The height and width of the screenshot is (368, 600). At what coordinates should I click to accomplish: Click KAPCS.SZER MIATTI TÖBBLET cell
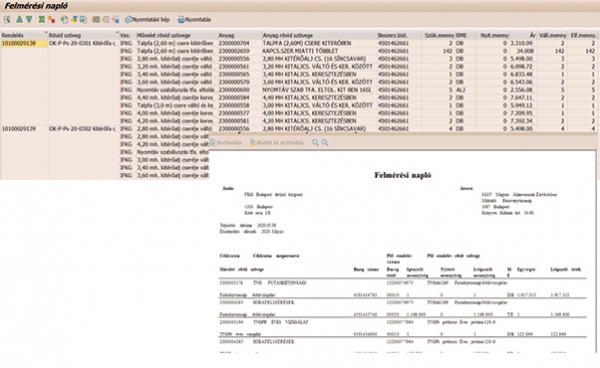[x=319, y=51]
